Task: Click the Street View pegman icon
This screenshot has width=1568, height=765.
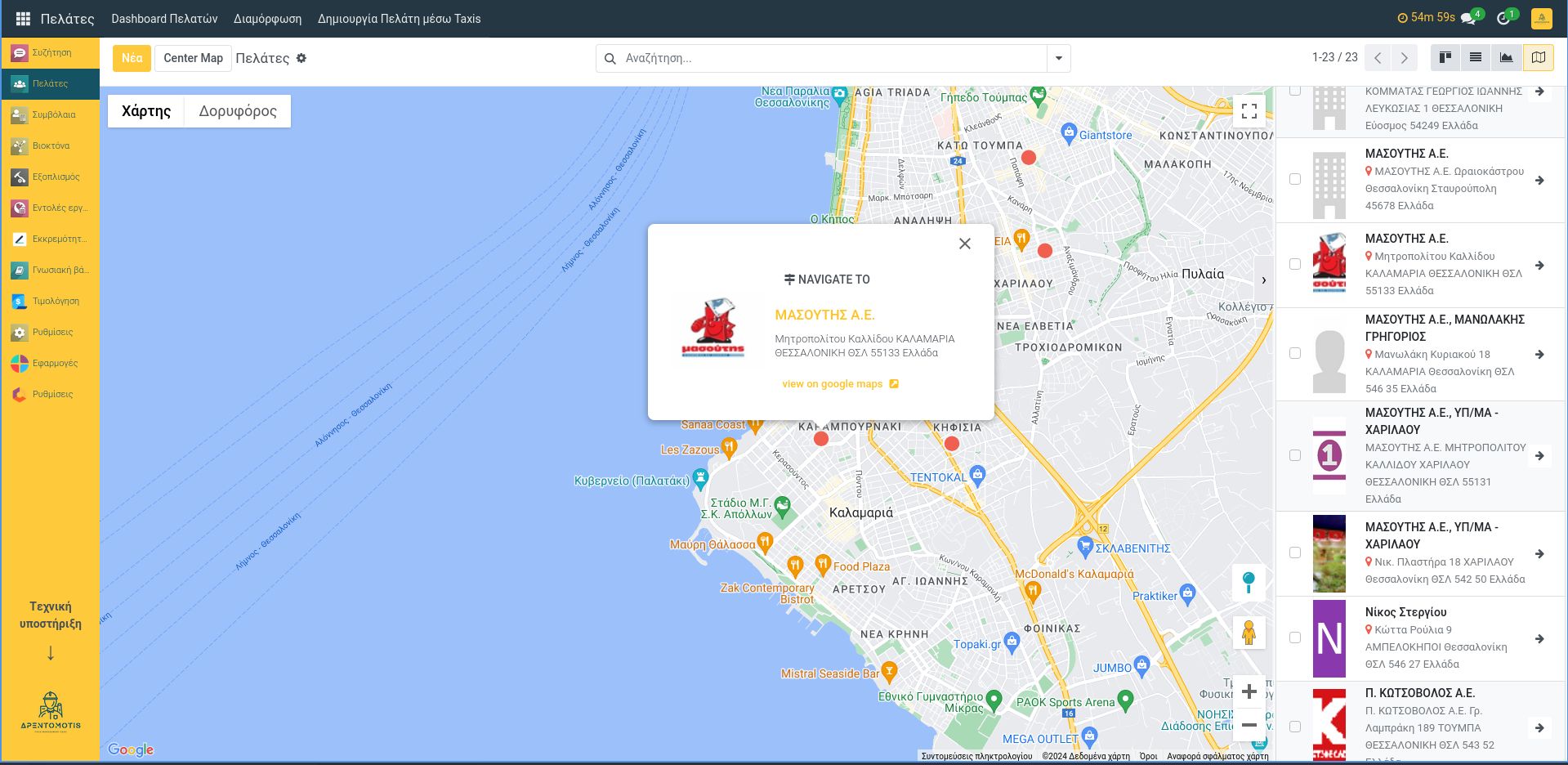Action: pos(1249,633)
